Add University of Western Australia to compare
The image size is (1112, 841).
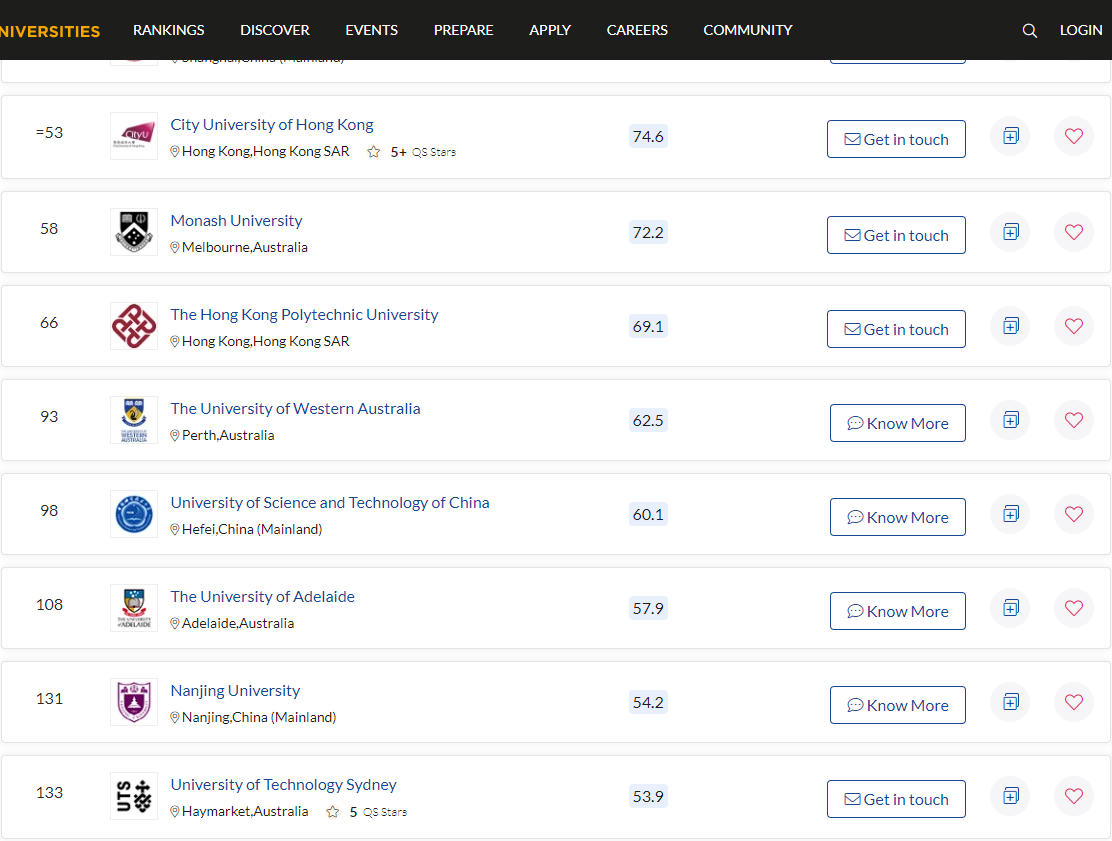click(1010, 420)
